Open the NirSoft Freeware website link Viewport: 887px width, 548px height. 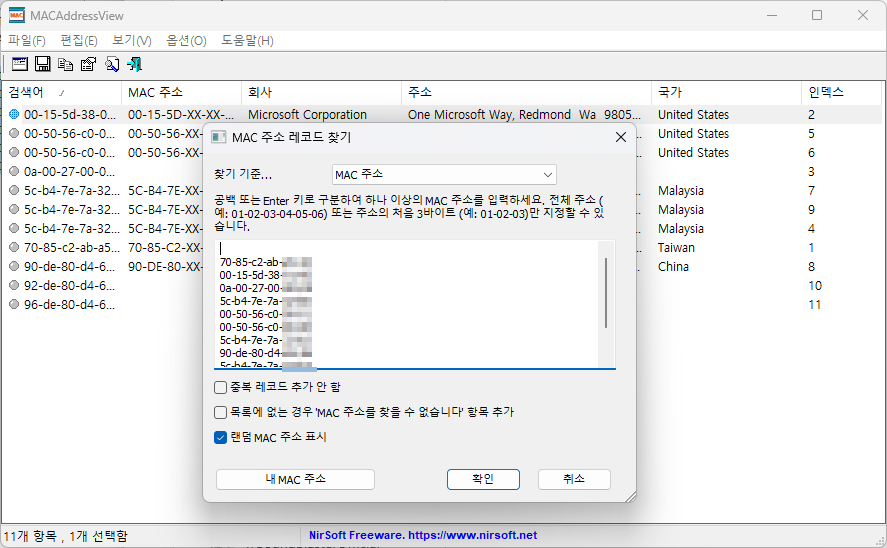click(423, 535)
